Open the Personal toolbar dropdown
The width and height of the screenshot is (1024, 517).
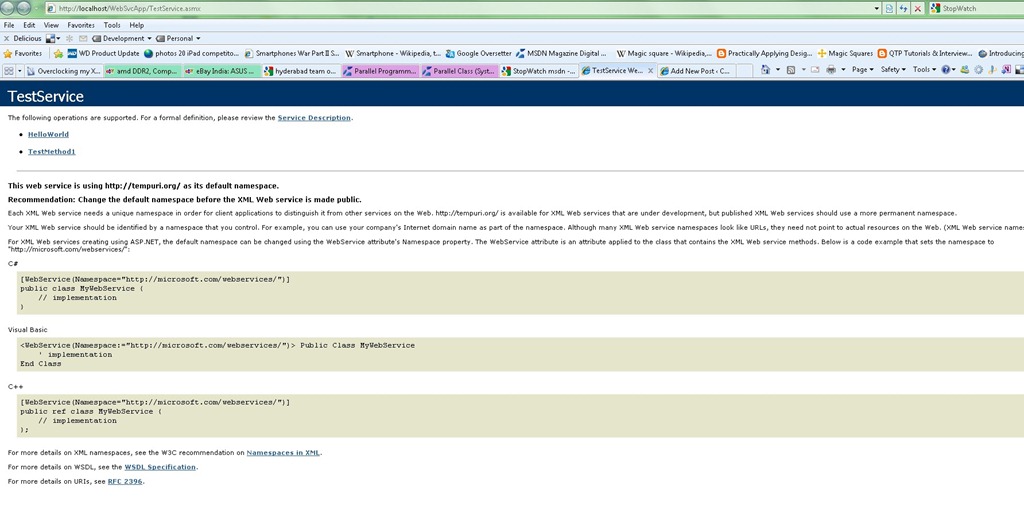[x=178, y=38]
